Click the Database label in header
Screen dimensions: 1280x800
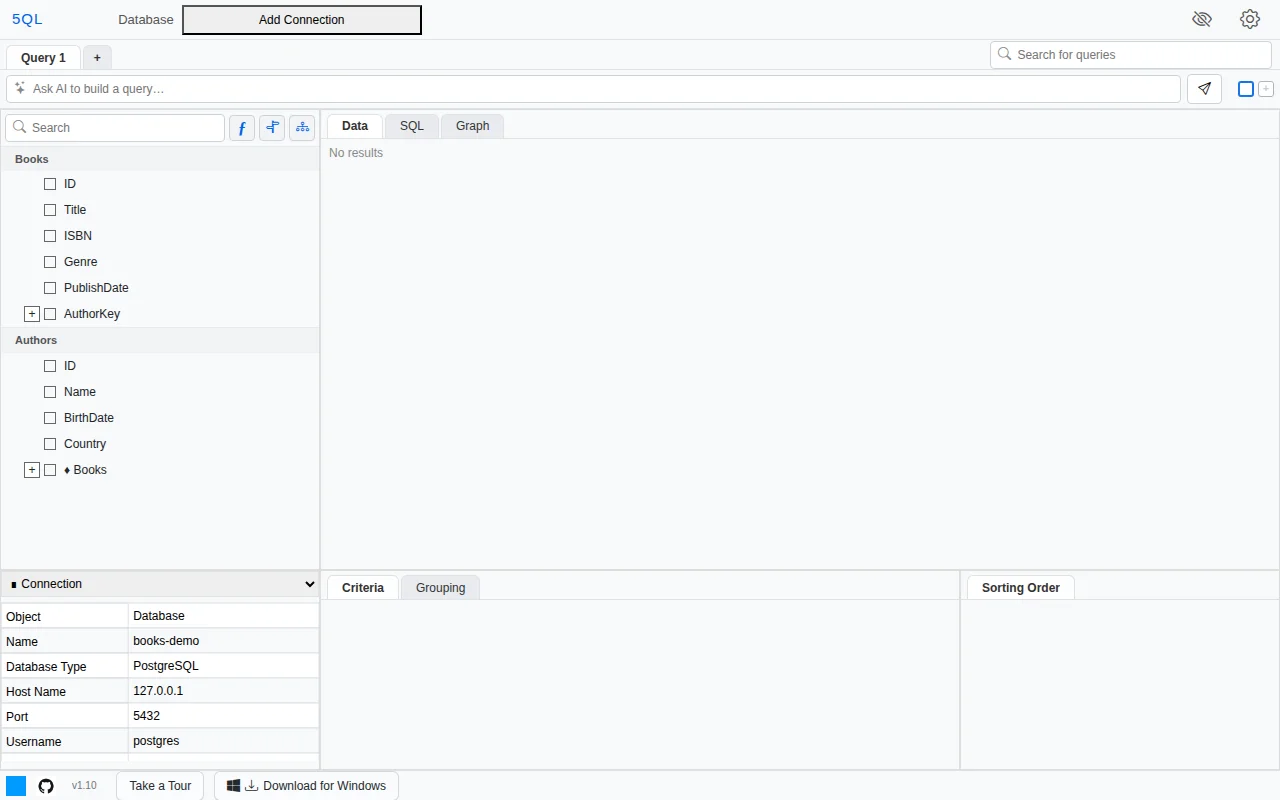pos(146,20)
